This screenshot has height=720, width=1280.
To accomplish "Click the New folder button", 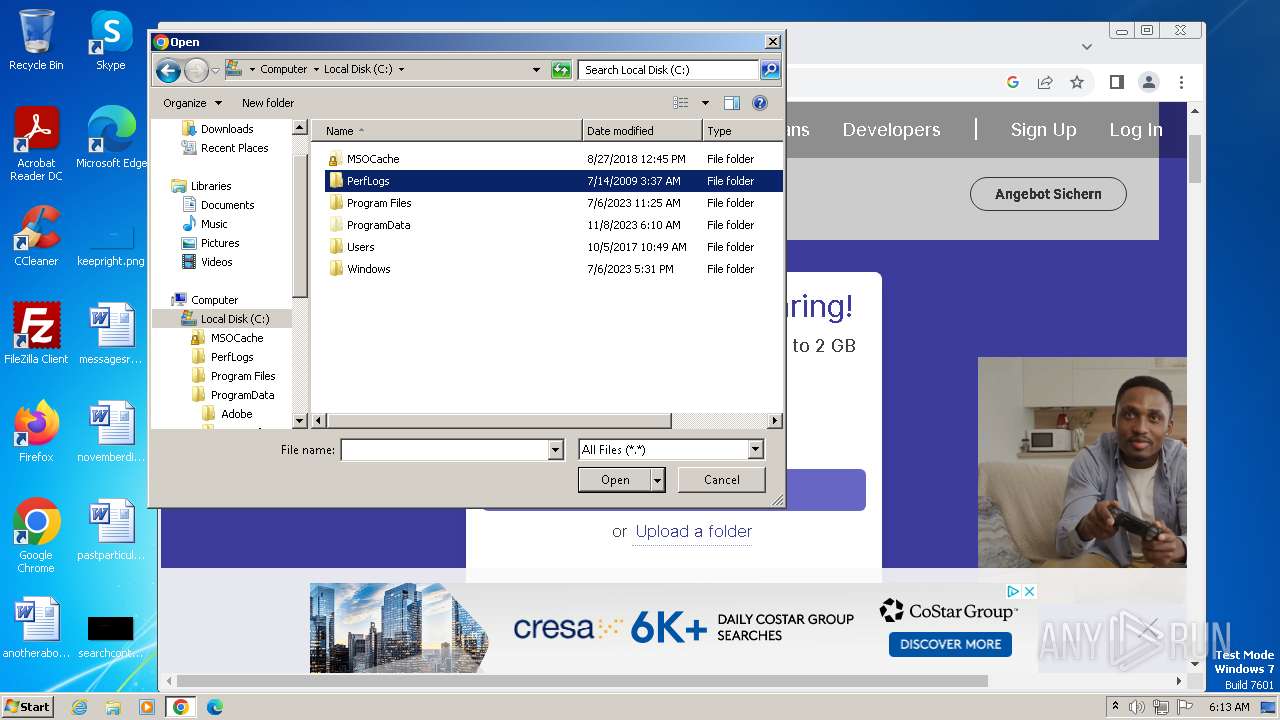I will click(x=268, y=103).
